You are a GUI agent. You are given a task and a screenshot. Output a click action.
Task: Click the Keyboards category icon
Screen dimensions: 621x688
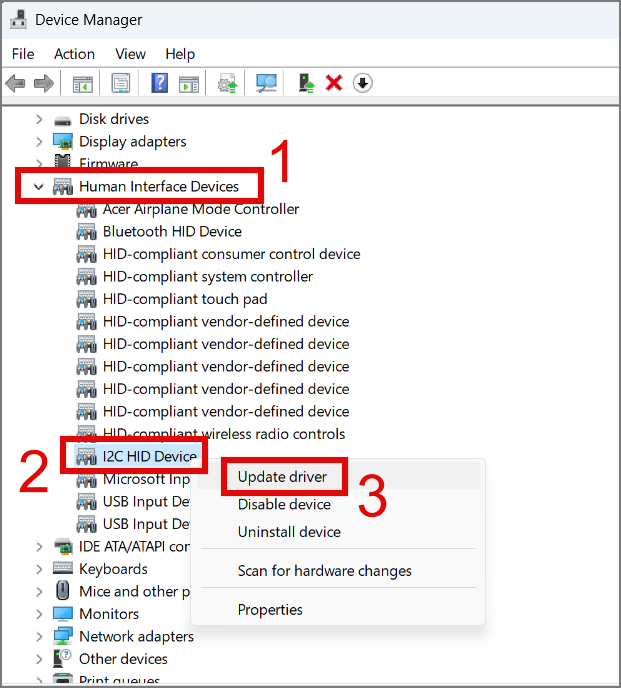point(63,568)
